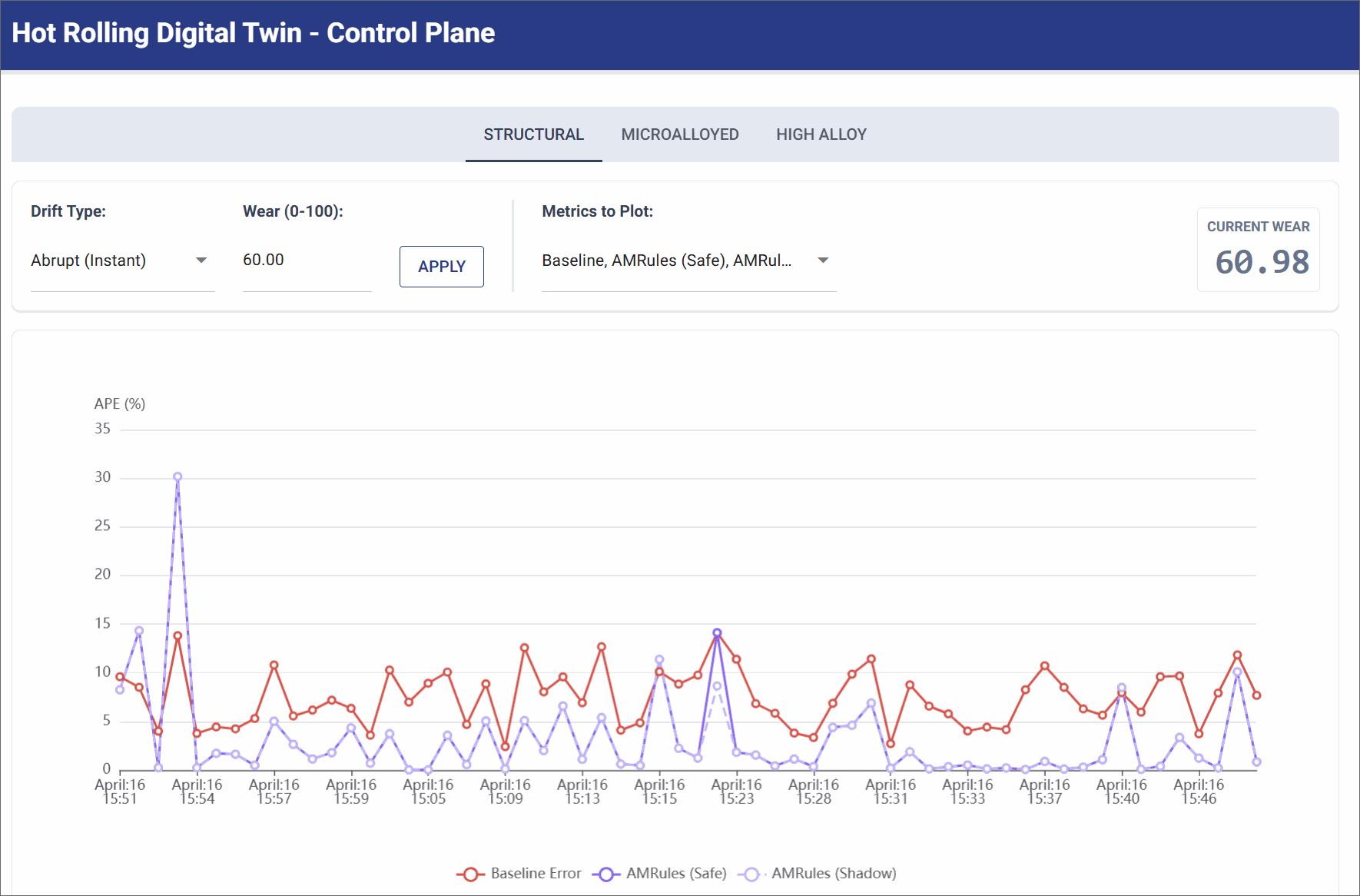
Task: Select the Structural tab
Action: pyautogui.click(x=533, y=134)
